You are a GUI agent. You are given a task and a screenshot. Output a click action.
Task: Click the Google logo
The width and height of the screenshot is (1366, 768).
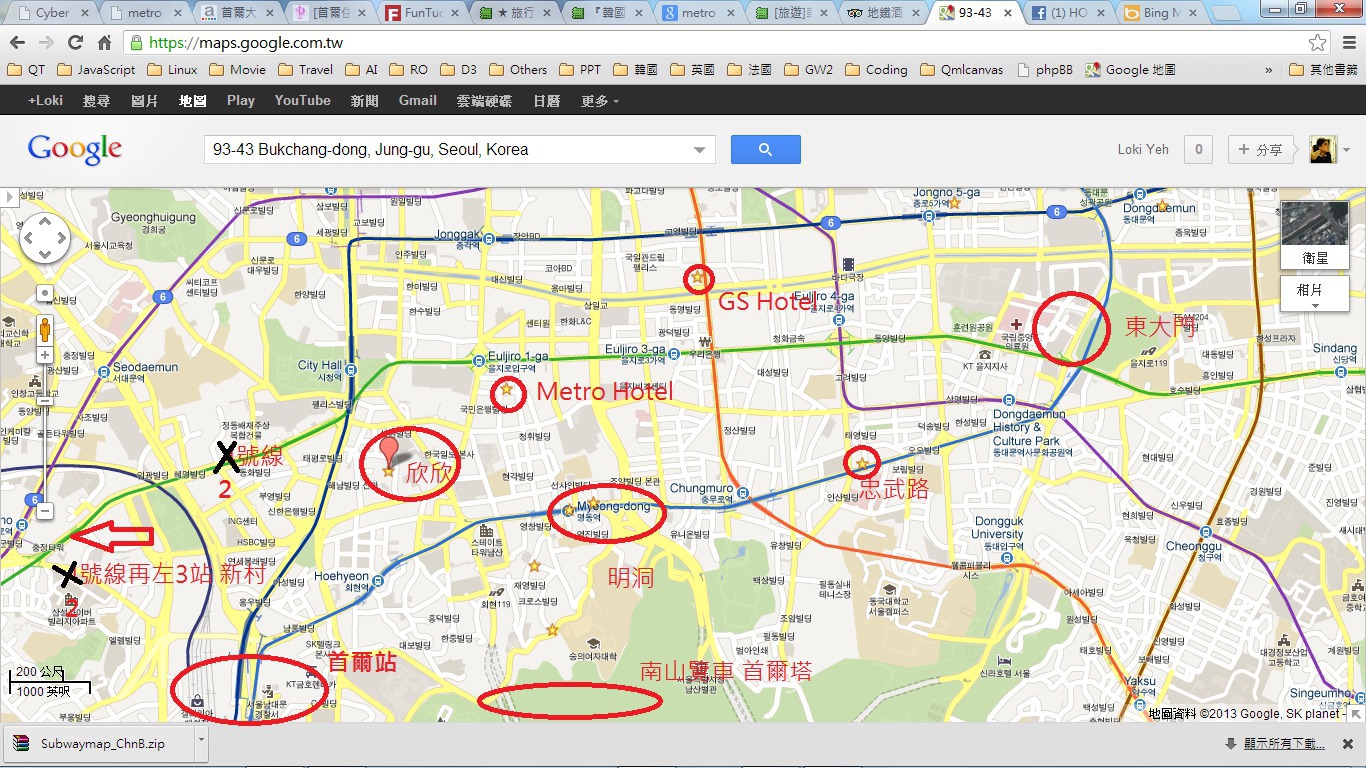(x=75, y=149)
